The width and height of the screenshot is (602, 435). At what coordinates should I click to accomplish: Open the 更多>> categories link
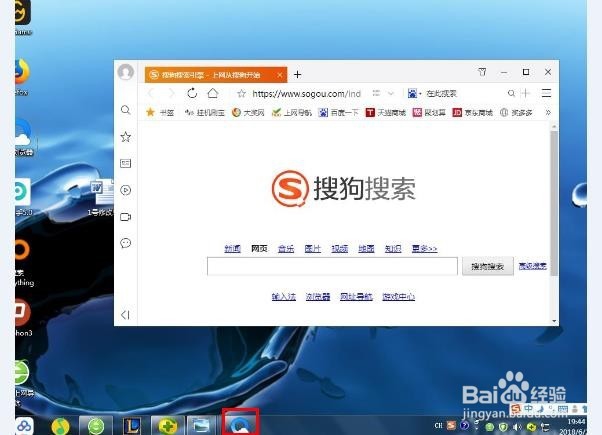pyautogui.click(x=424, y=249)
